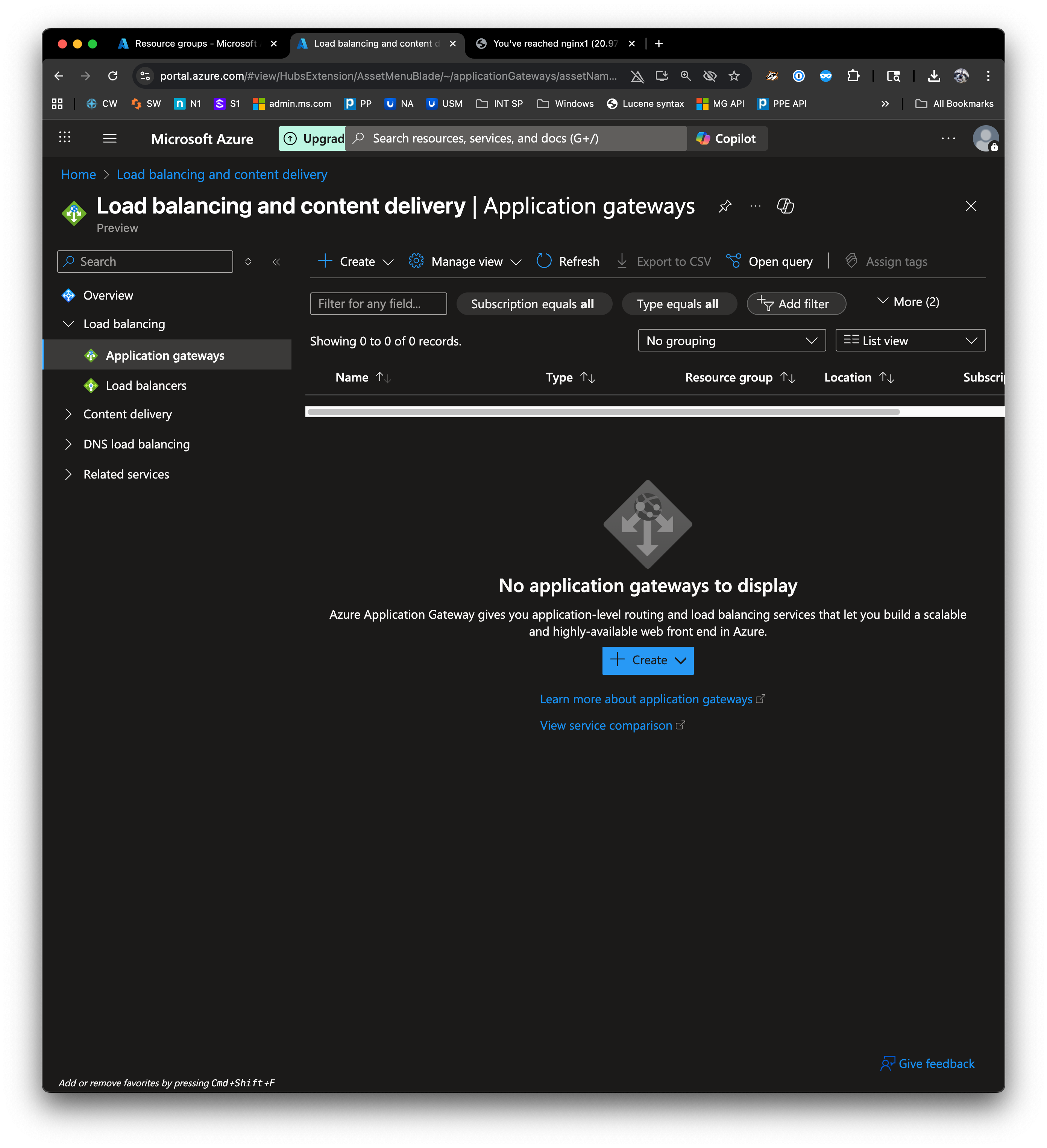Click the Open query icon
The height and width of the screenshot is (1148, 1047).
pos(733,261)
